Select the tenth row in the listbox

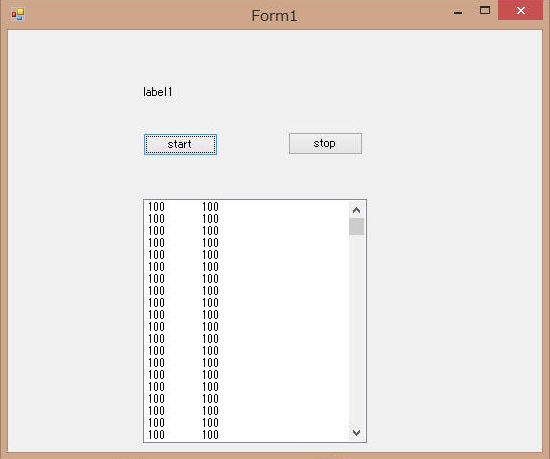pyautogui.click(x=247, y=315)
